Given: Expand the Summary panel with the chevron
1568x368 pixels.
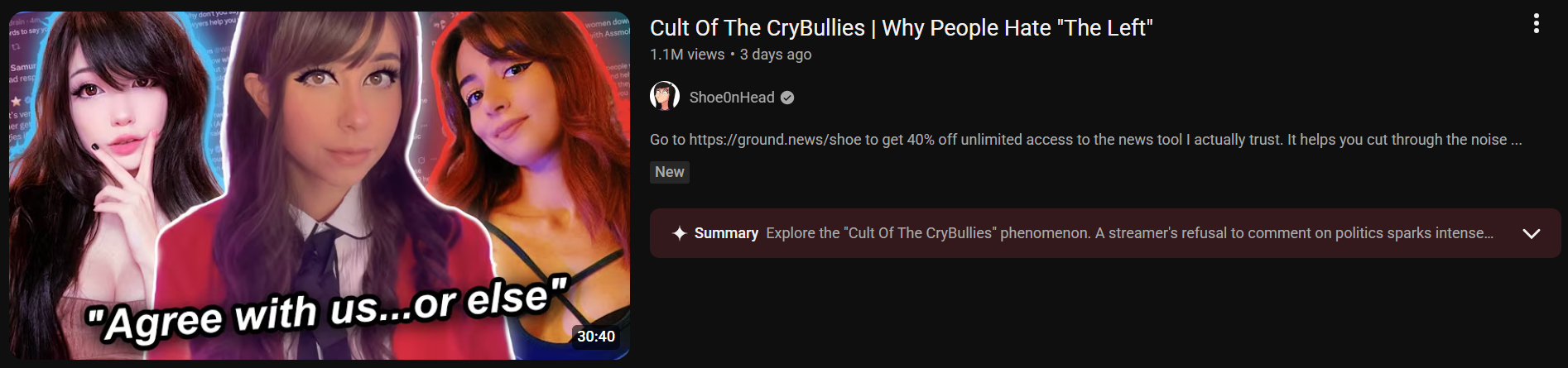Looking at the screenshot, I should (1532, 233).
